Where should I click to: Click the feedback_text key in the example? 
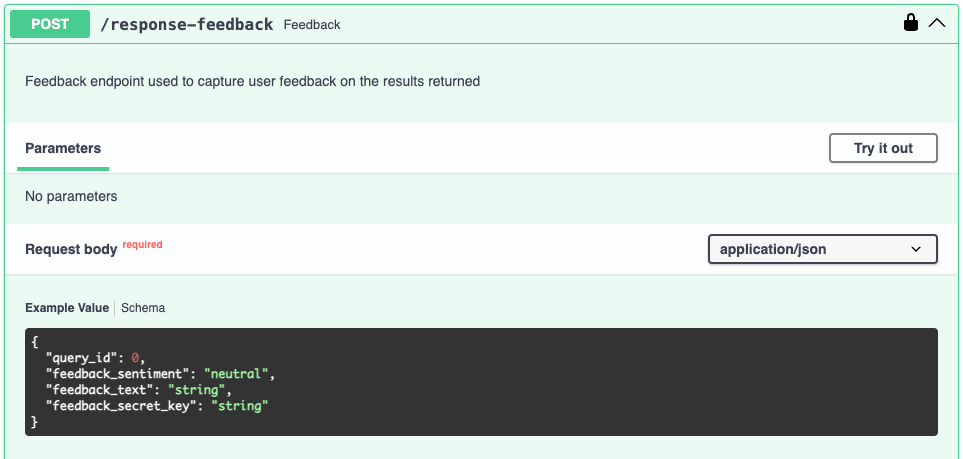coord(102,389)
